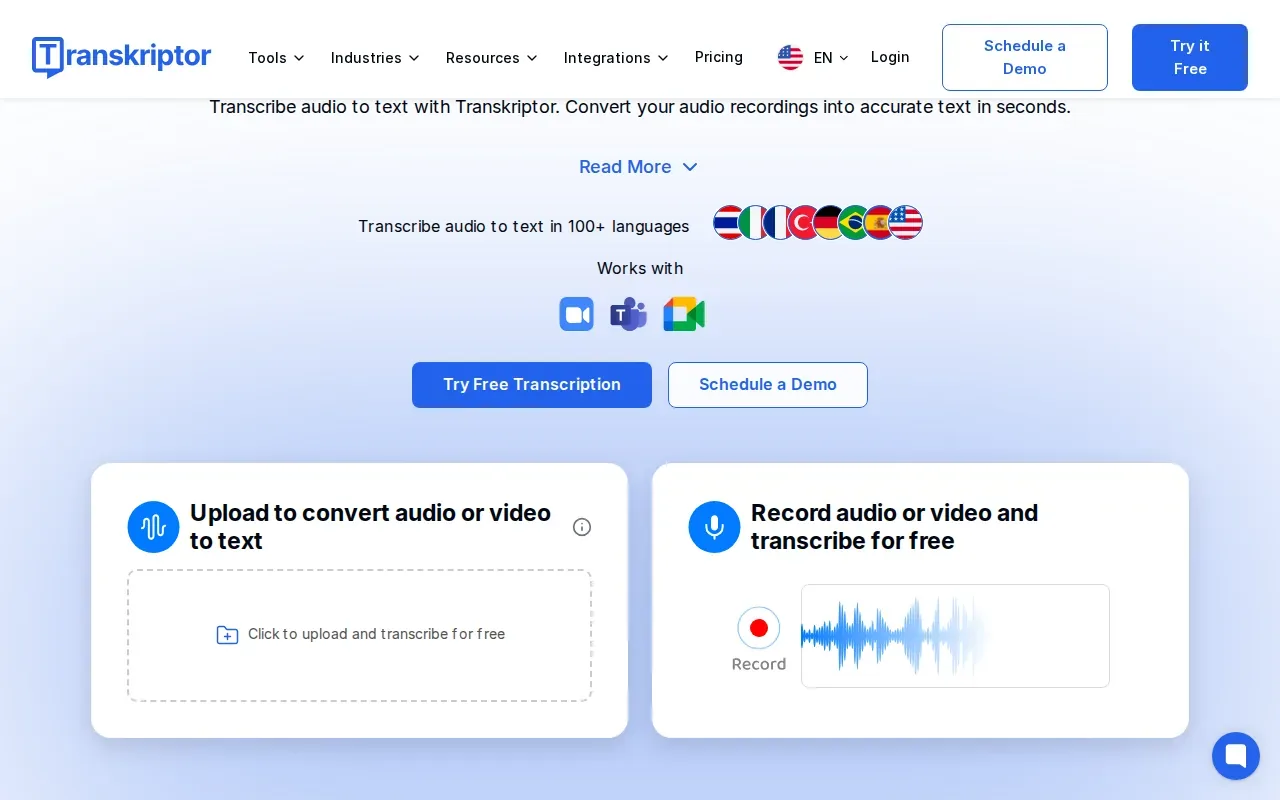Screen dimensions: 1280x800
Task: Expand the Industries menu
Action: (375, 58)
